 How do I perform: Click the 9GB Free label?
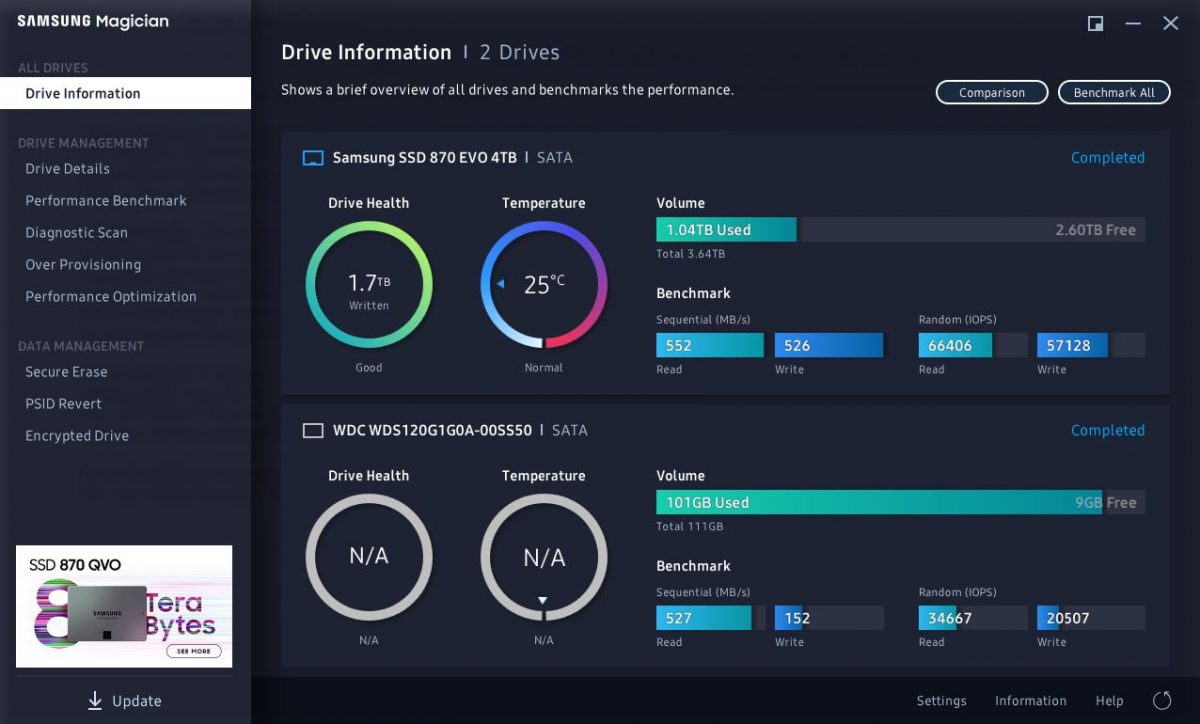[1106, 503]
